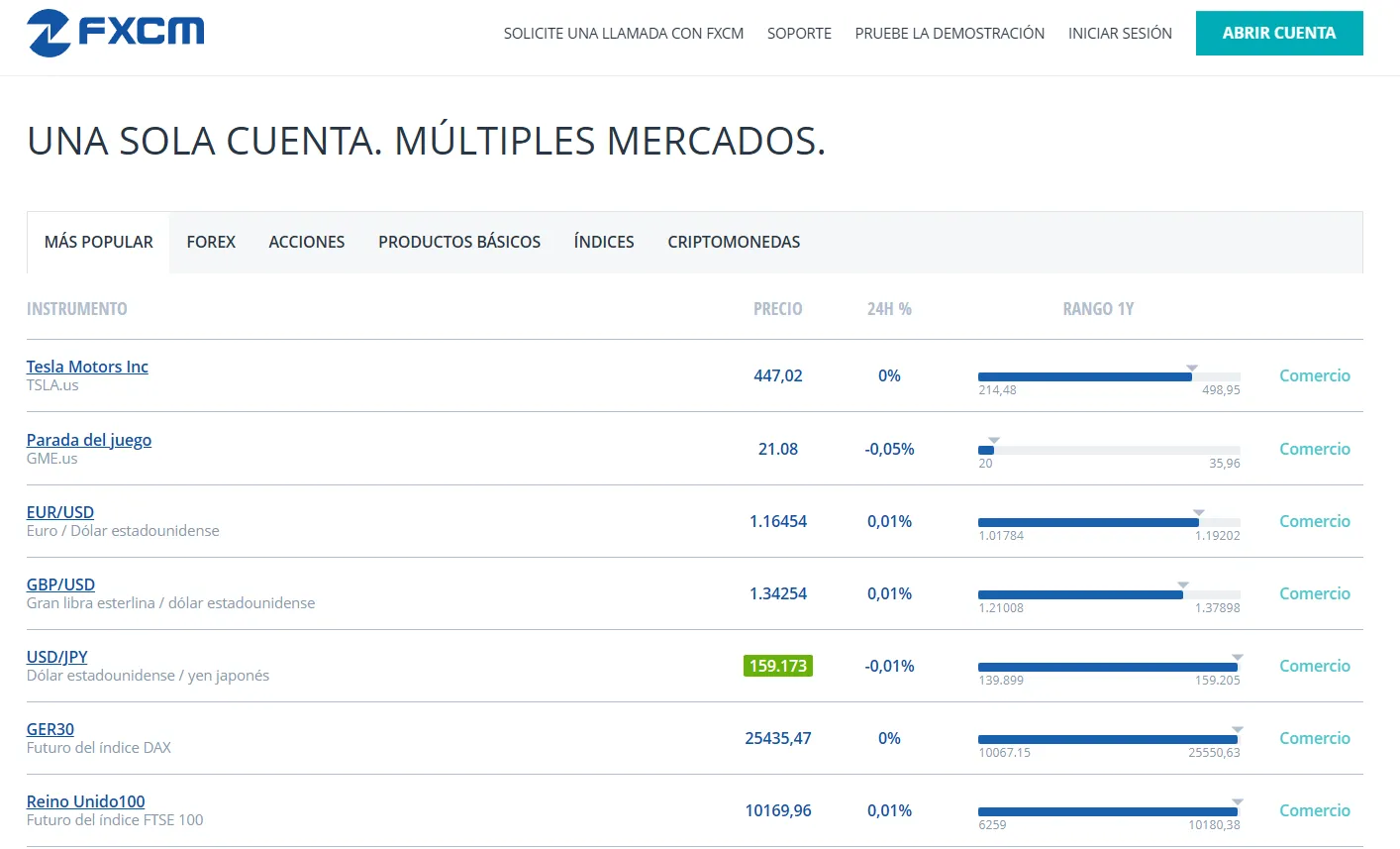The height and width of the screenshot is (849, 1400).
Task: Open the ÍNDICES tab
Action: 604,242
